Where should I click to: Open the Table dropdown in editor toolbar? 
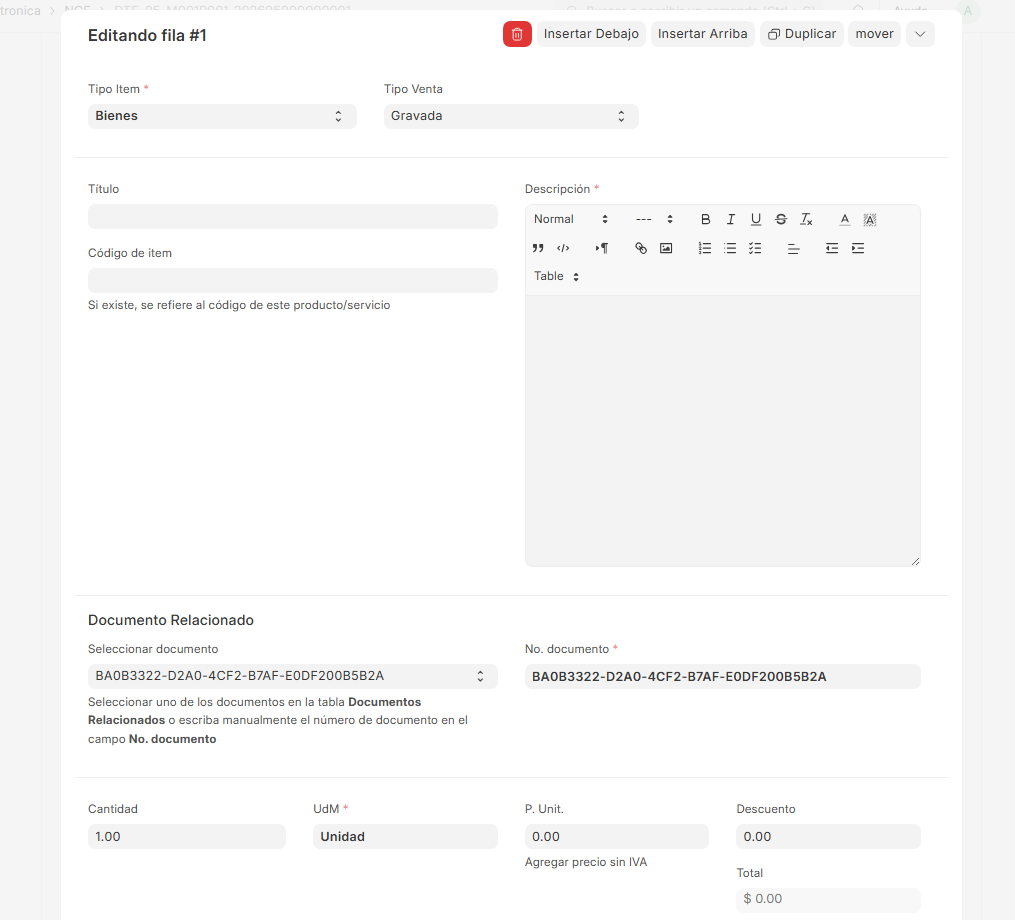[556, 276]
